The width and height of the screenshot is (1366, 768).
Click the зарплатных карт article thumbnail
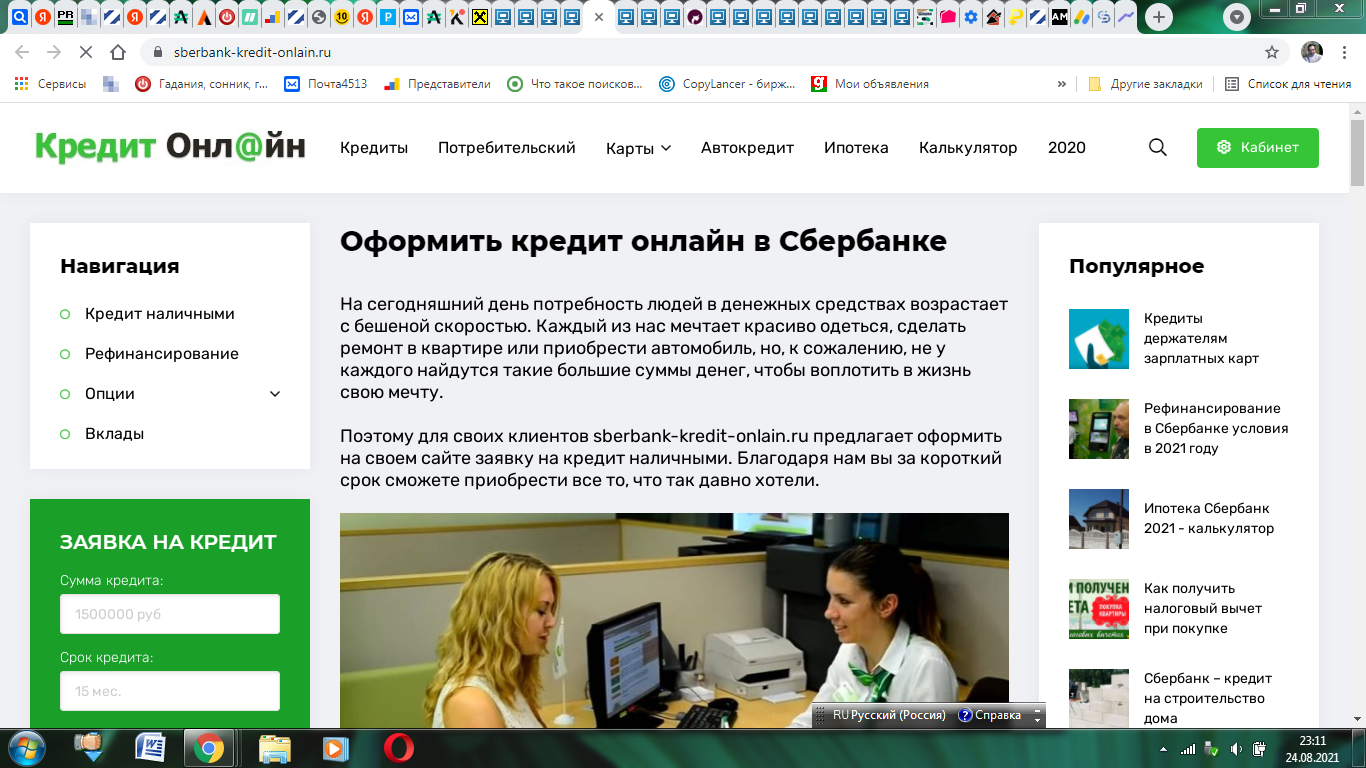[1099, 339]
